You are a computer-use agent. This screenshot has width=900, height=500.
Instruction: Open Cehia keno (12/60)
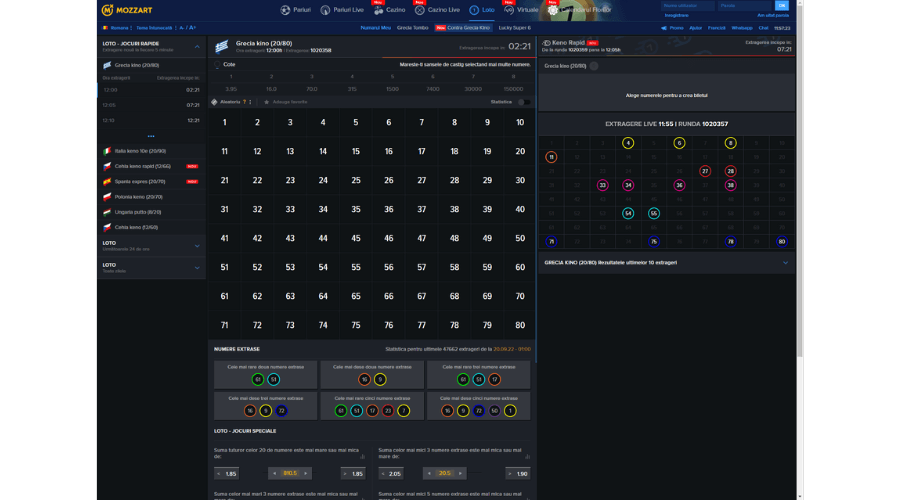pyautogui.click(x=152, y=227)
